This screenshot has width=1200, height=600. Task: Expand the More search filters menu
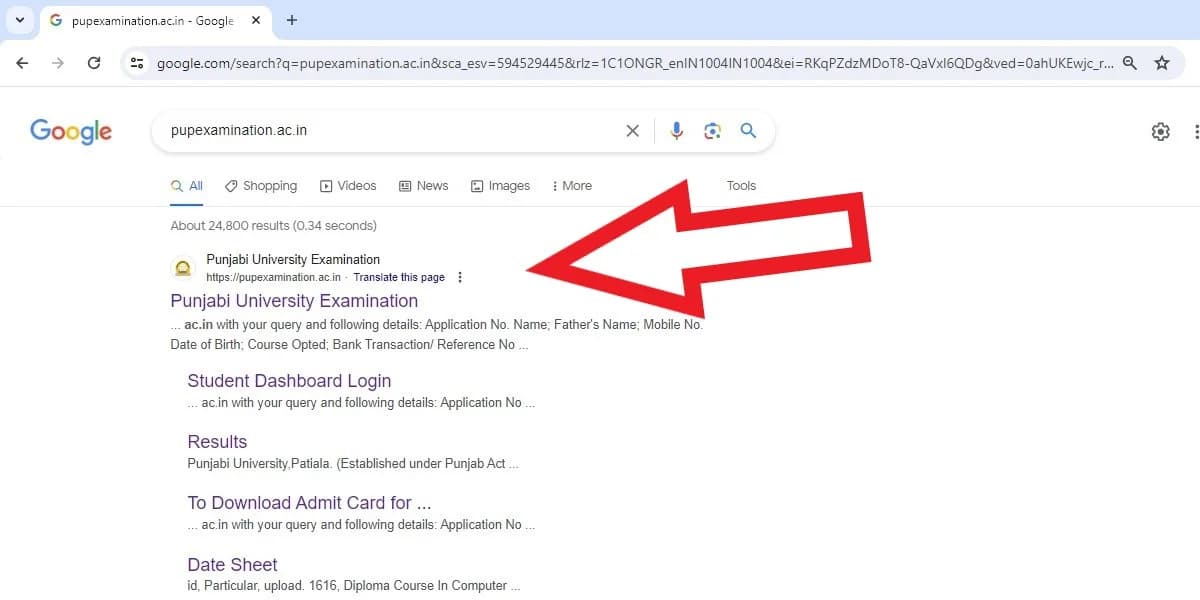(572, 186)
